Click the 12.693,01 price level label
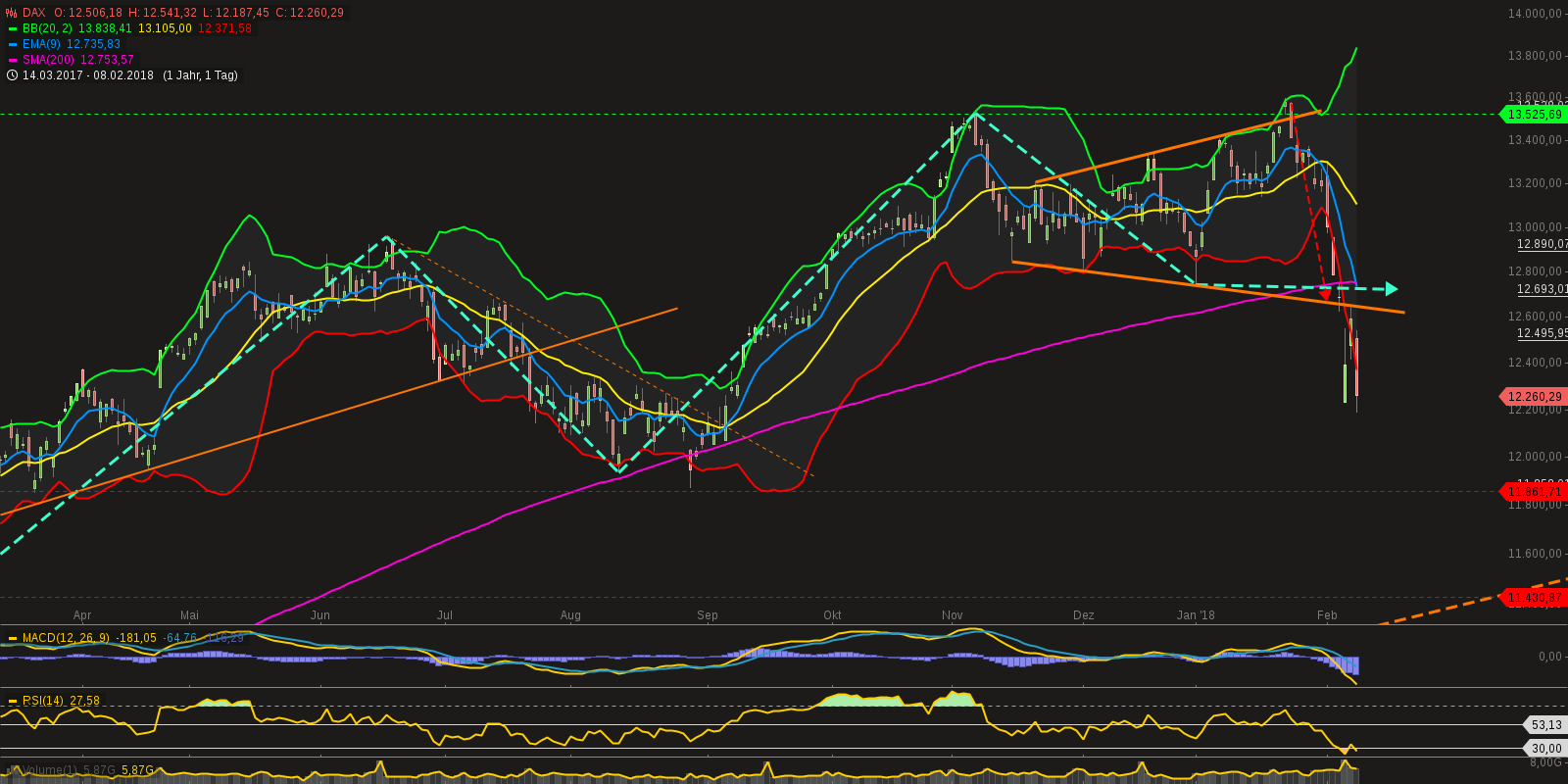This screenshot has width=1568, height=784. tap(1542, 289)
